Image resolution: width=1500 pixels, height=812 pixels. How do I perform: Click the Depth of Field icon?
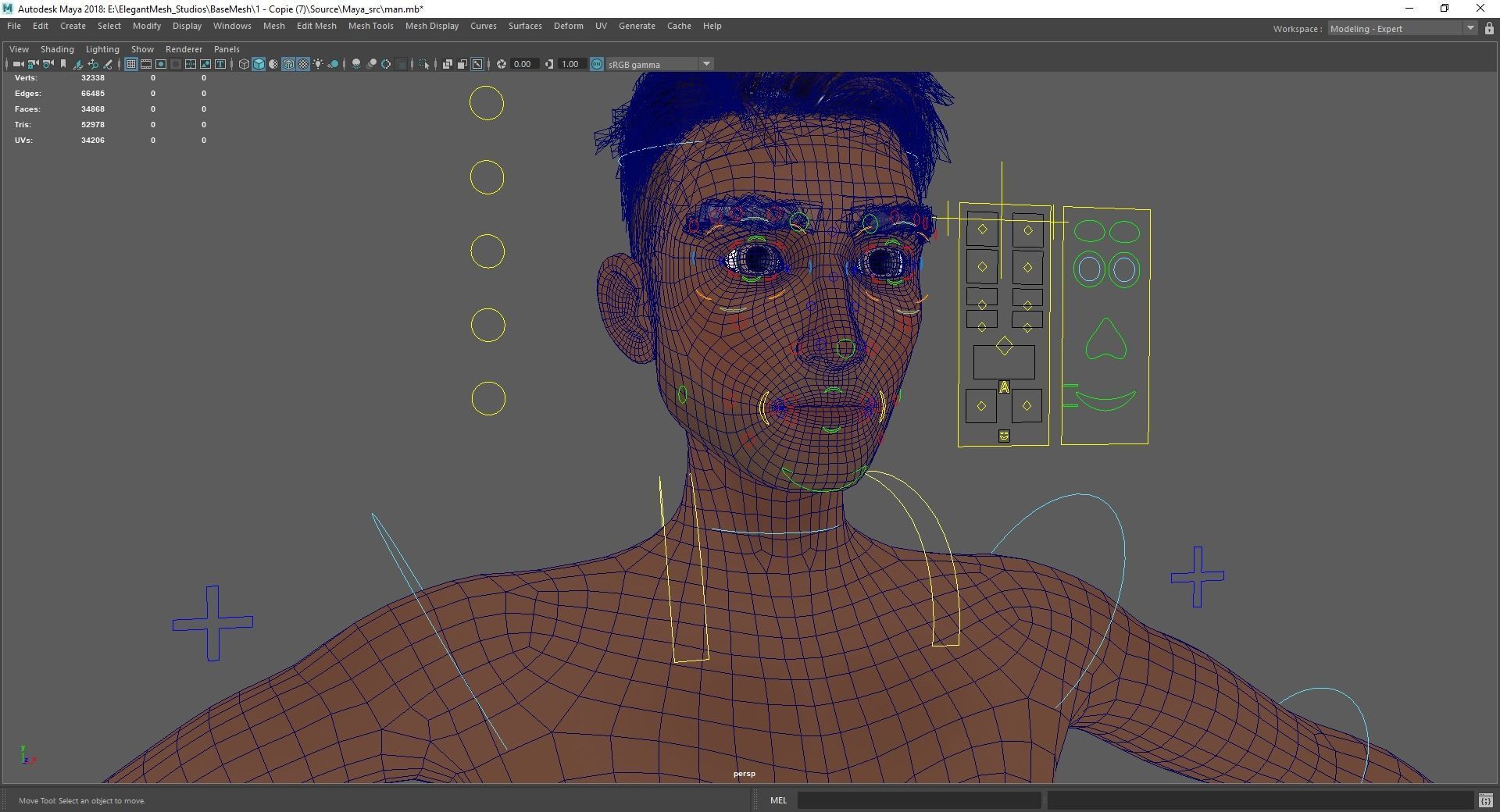[x=401, y=64]
